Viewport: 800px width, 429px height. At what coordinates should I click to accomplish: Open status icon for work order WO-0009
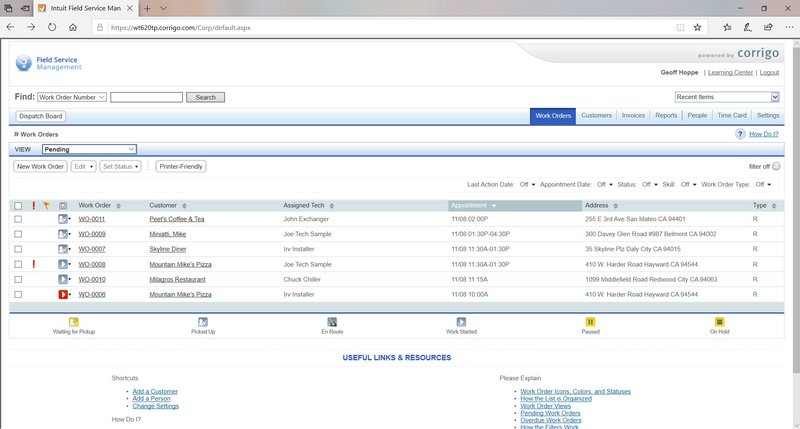63,234
